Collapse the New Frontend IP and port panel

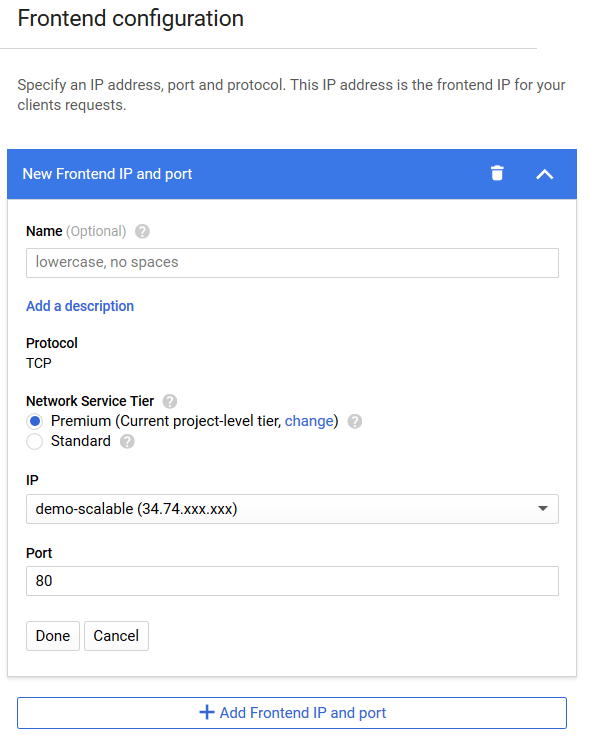[x=544, y=174]
